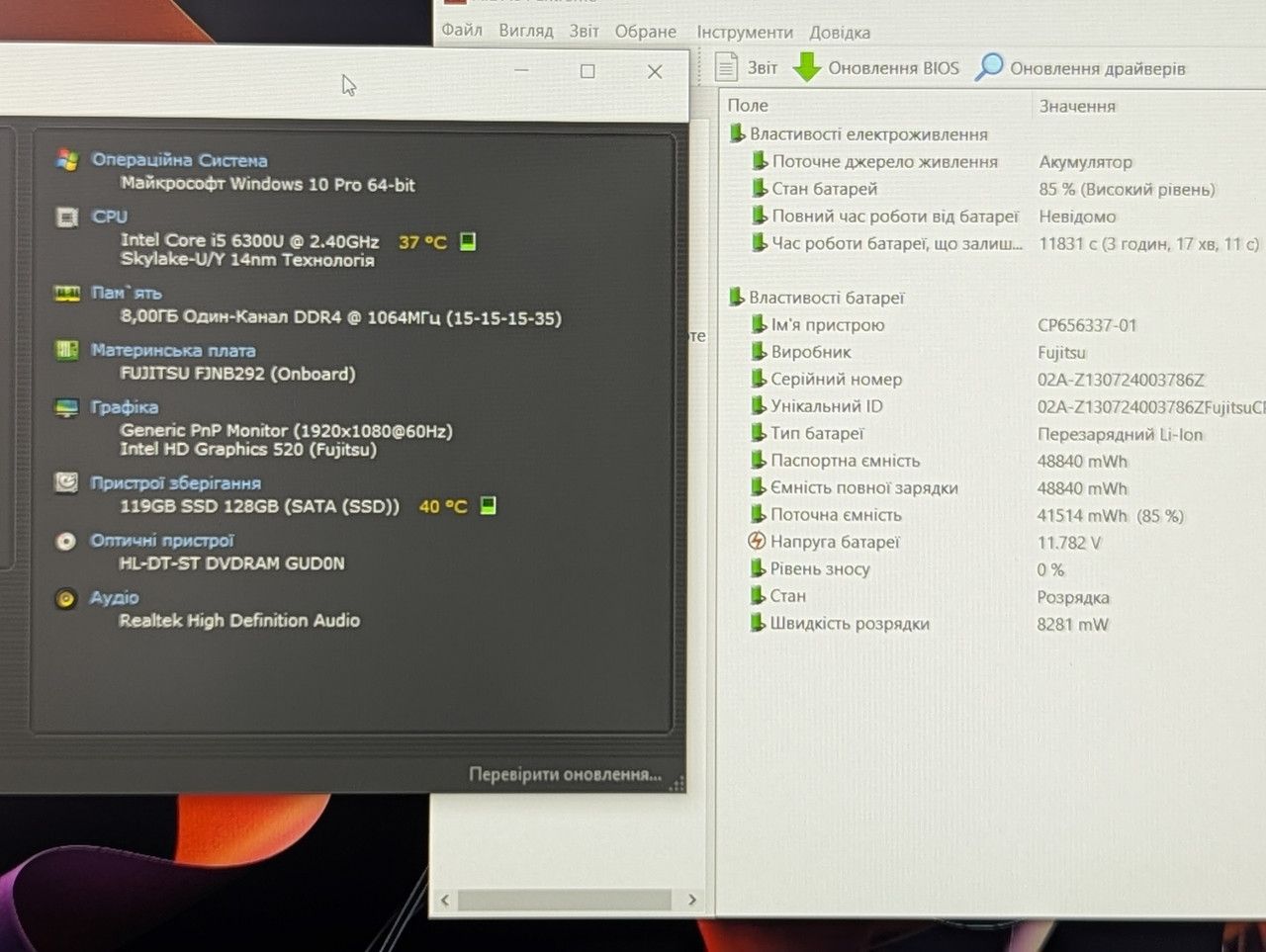Open the Звіт report toolbar button

[x=746, y=67]
